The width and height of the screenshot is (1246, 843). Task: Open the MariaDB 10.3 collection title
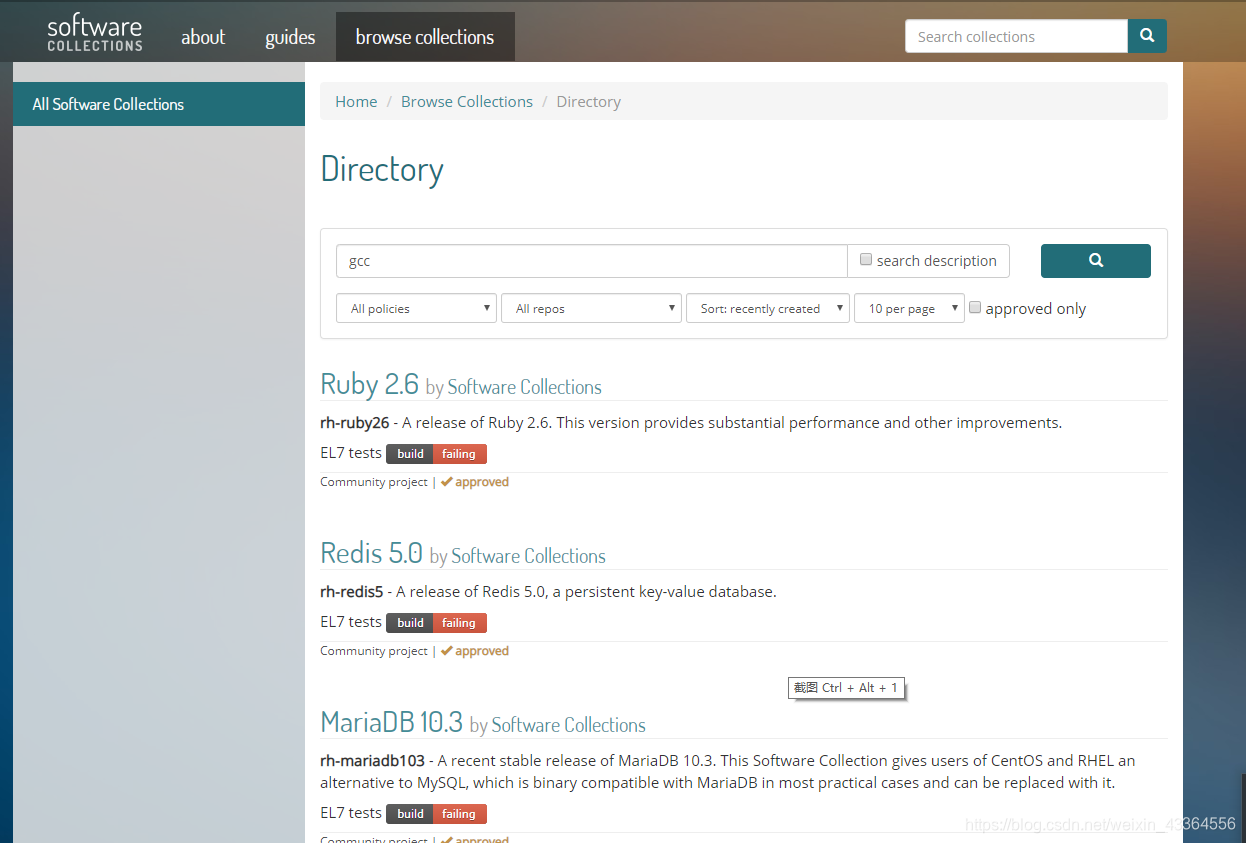(x=391, y=722)
